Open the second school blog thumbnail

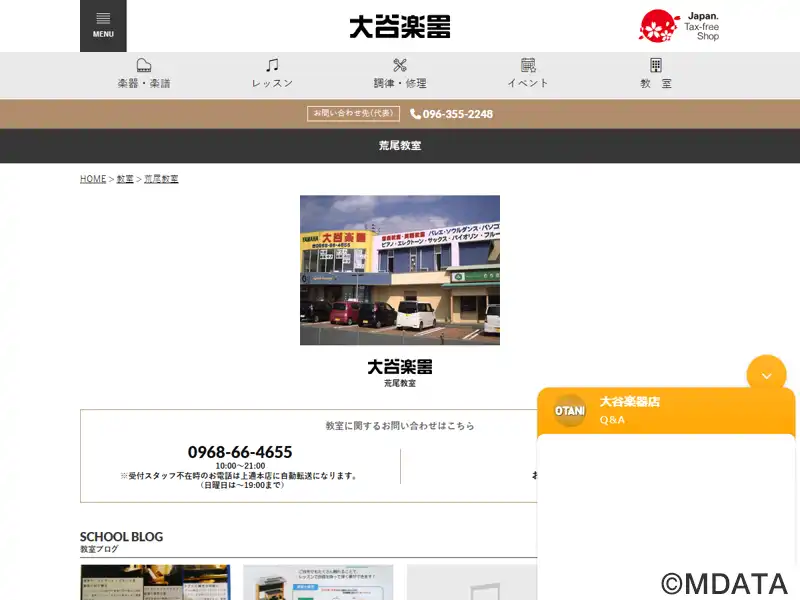tap(318, 582)
